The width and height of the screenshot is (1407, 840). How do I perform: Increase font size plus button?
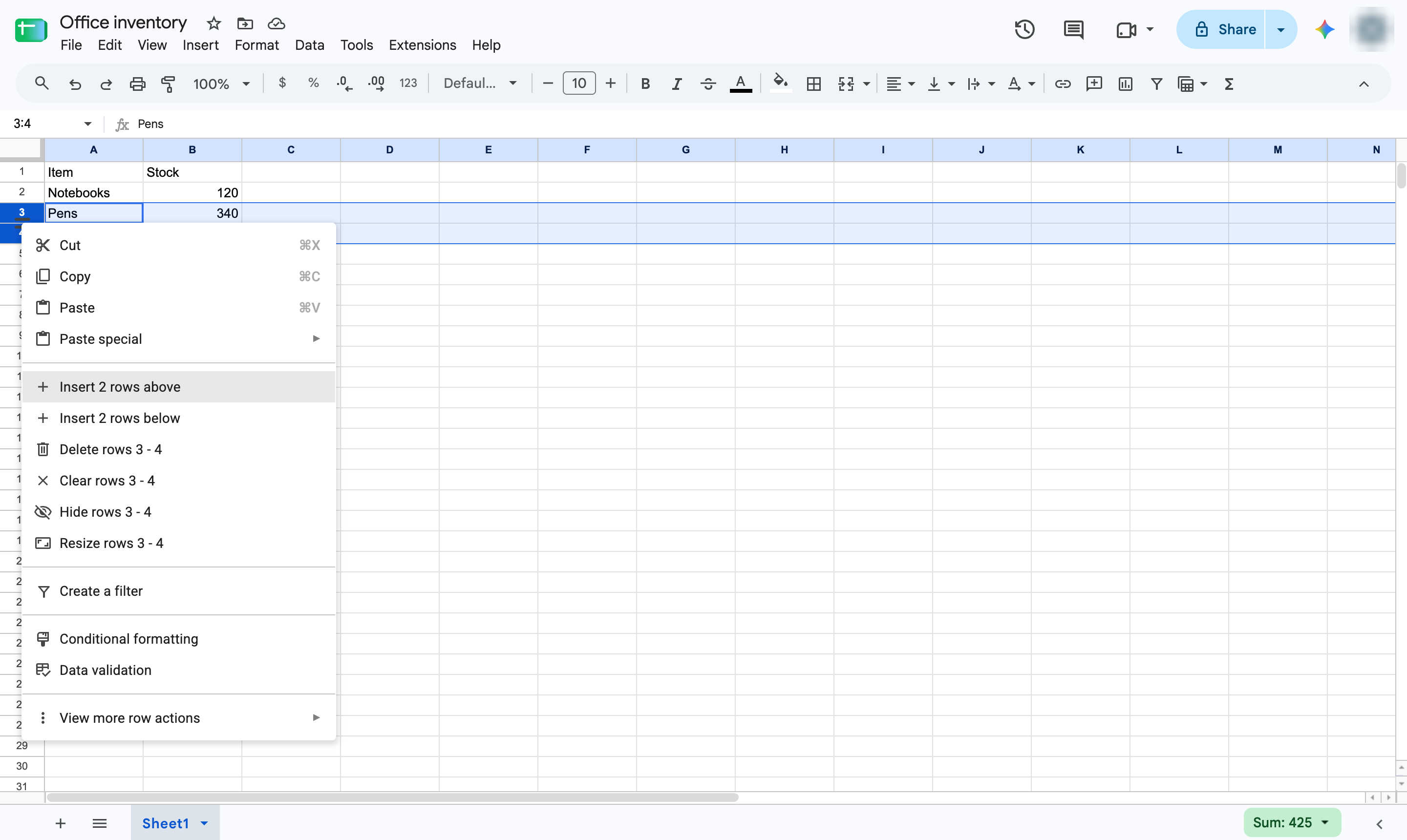point(610,83)
